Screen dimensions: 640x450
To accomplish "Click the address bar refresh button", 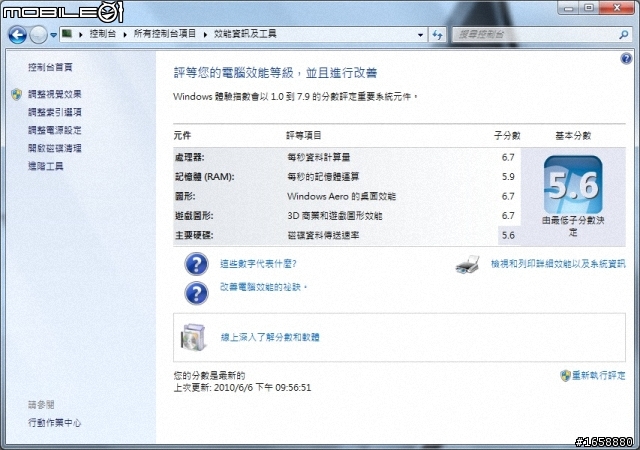I will (x=438, y=35).
